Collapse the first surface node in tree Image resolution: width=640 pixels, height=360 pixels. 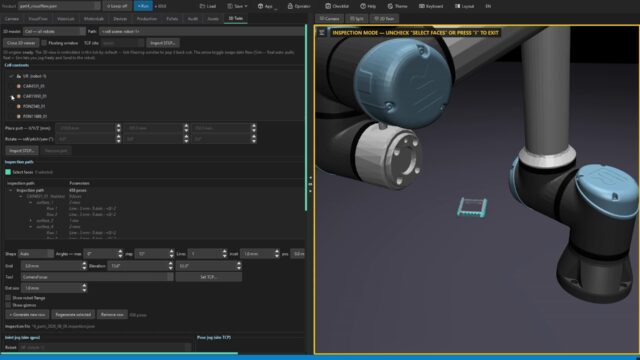pos(31,202)
